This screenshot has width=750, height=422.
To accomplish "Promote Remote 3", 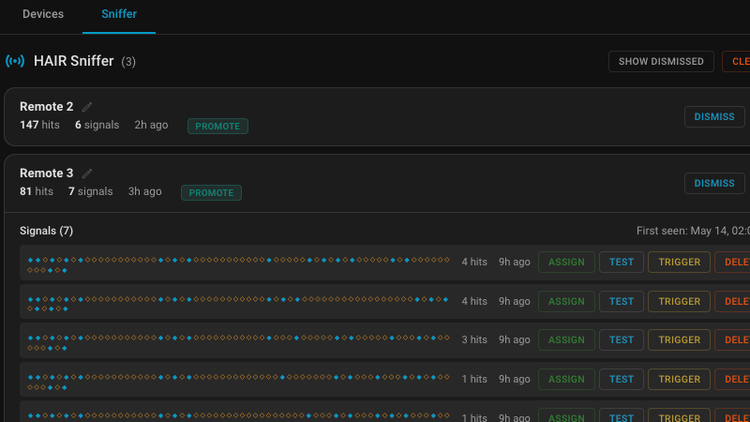I will click(211, 193).
